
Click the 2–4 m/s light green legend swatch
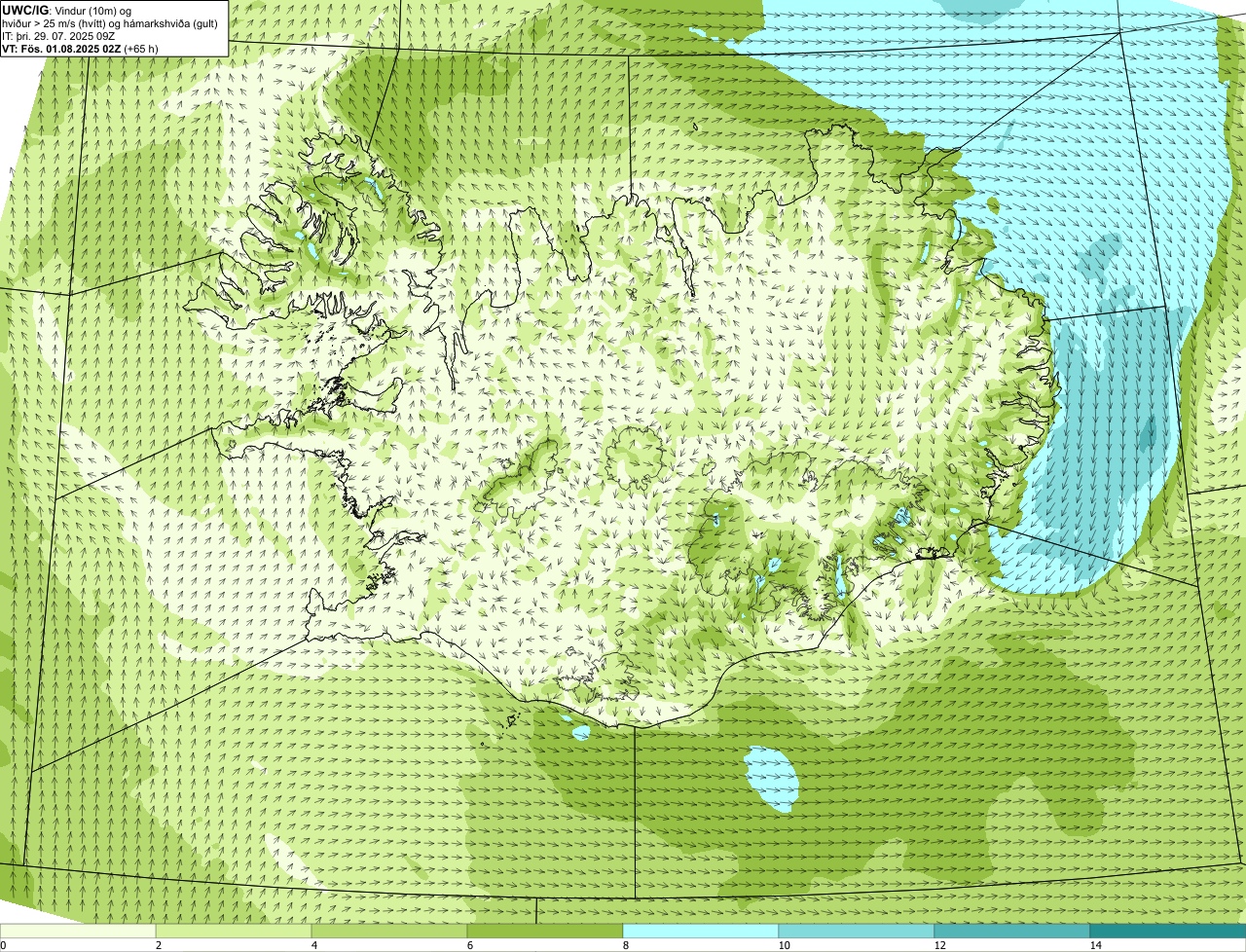[234, 931]
